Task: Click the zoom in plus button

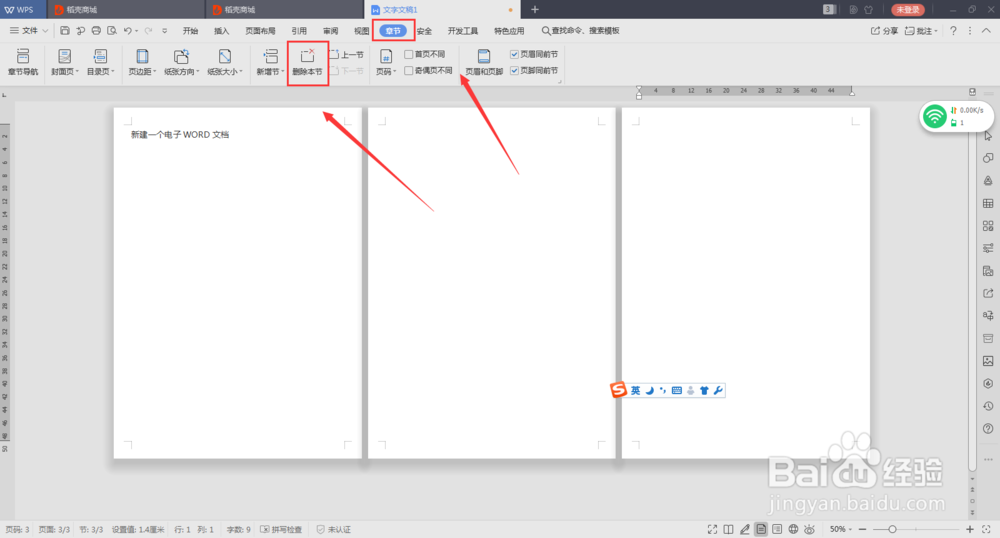Action: (969, 529)
